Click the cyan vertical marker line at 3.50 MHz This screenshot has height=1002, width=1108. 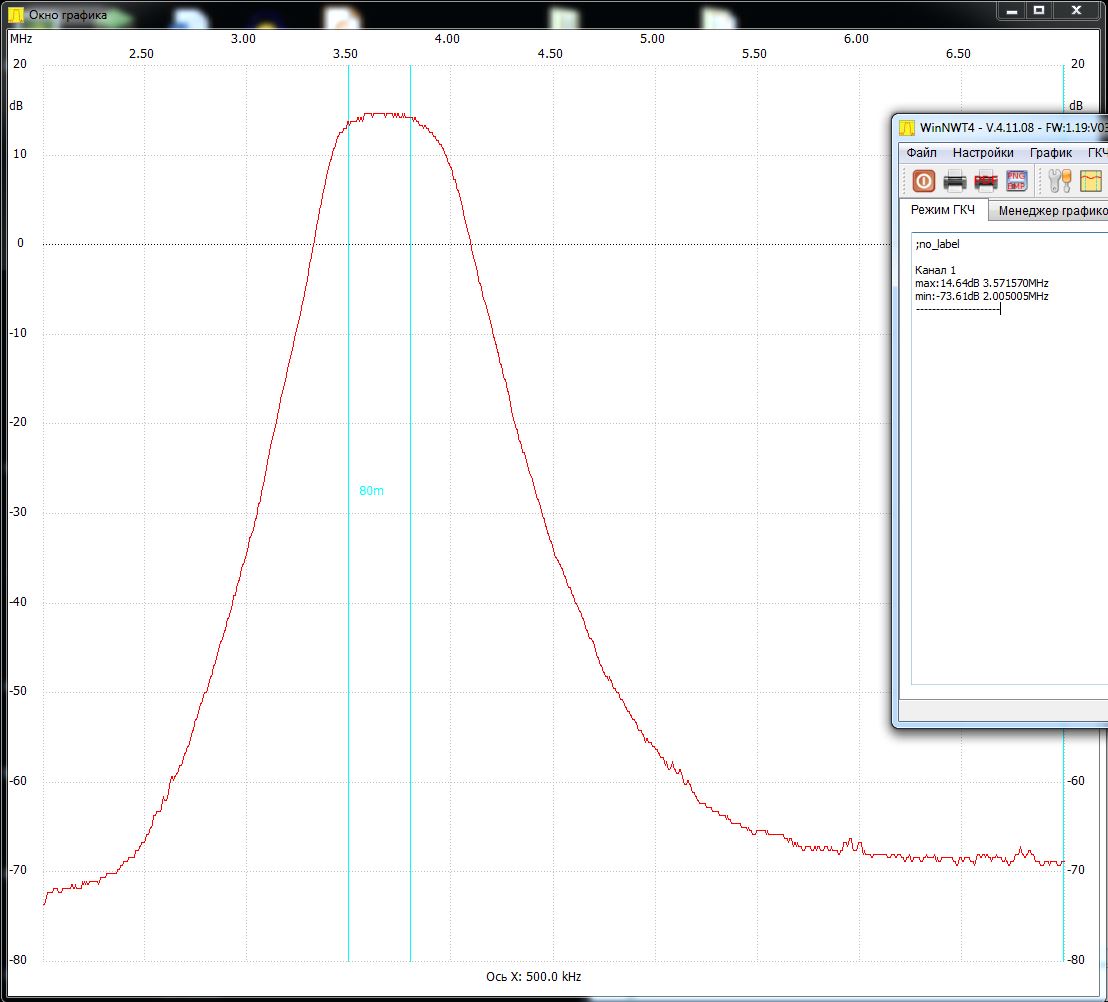point(348,513)
